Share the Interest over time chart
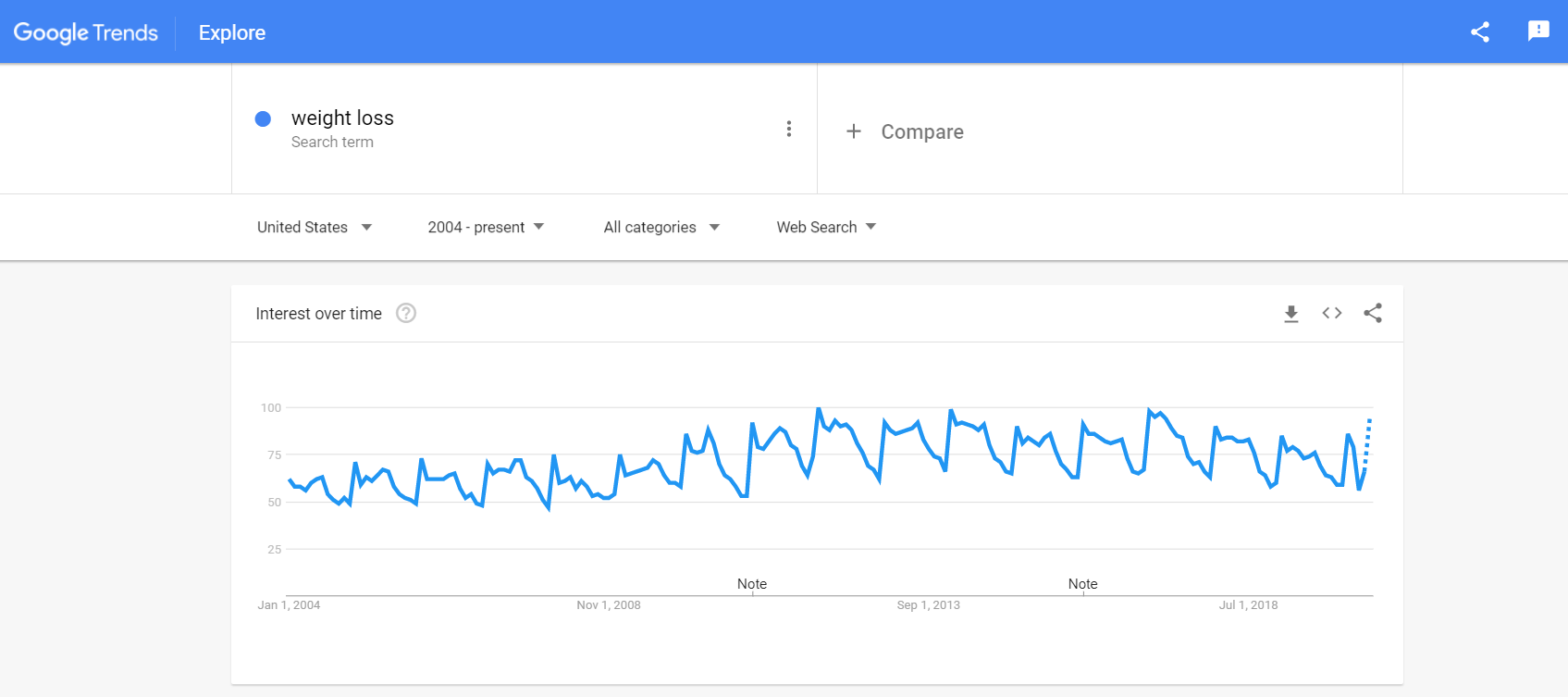This screenshot has height=697, width=1568. (x=1373, y=313)
